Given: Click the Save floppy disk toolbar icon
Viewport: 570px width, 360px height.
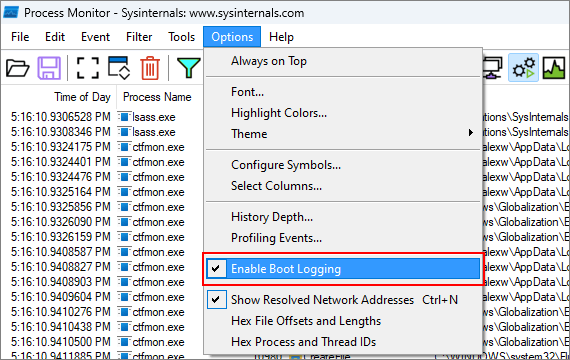Looking at the screenshot, I should [x=49, y=68].
